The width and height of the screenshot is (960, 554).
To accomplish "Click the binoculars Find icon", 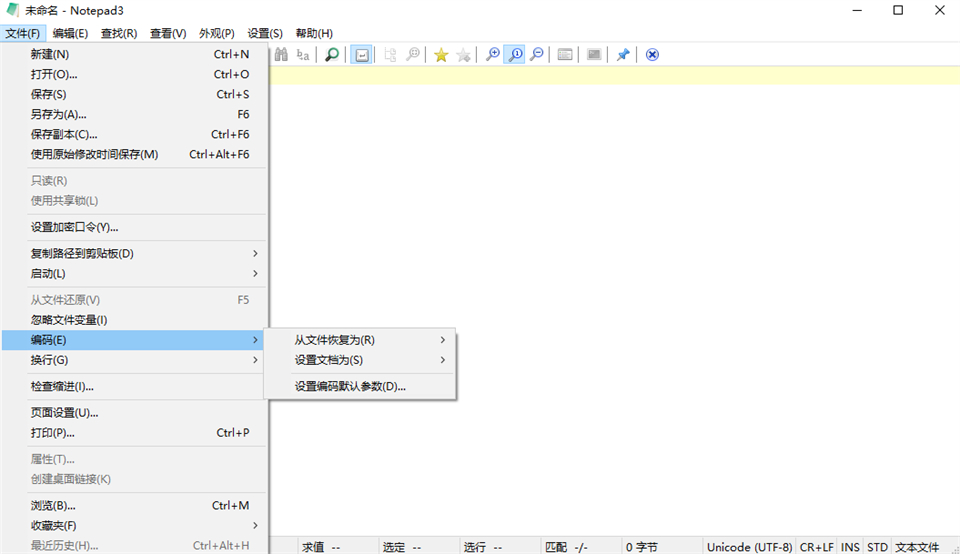I will click(281, 54).
